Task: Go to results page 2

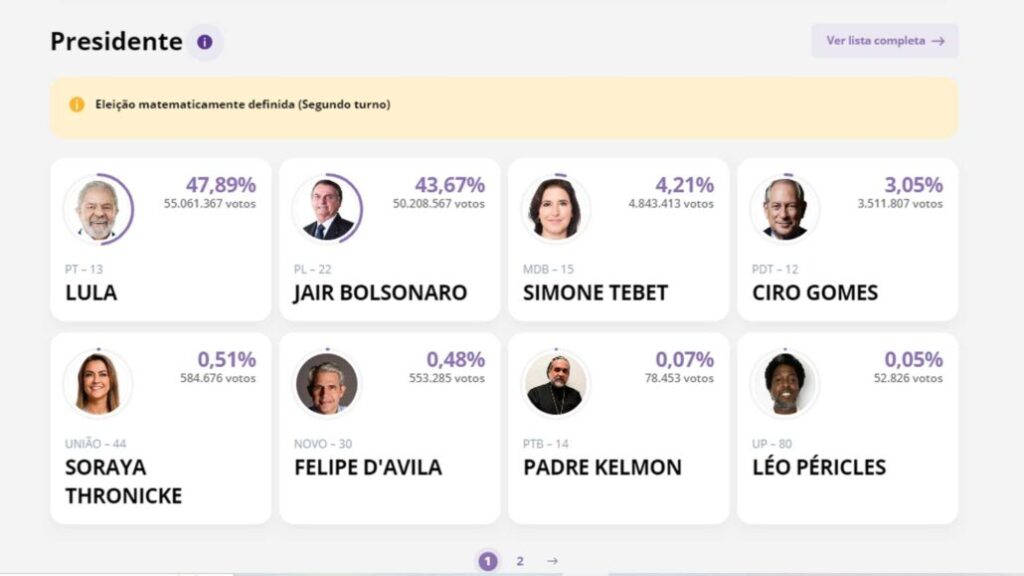Action: (x=520, y=561)
